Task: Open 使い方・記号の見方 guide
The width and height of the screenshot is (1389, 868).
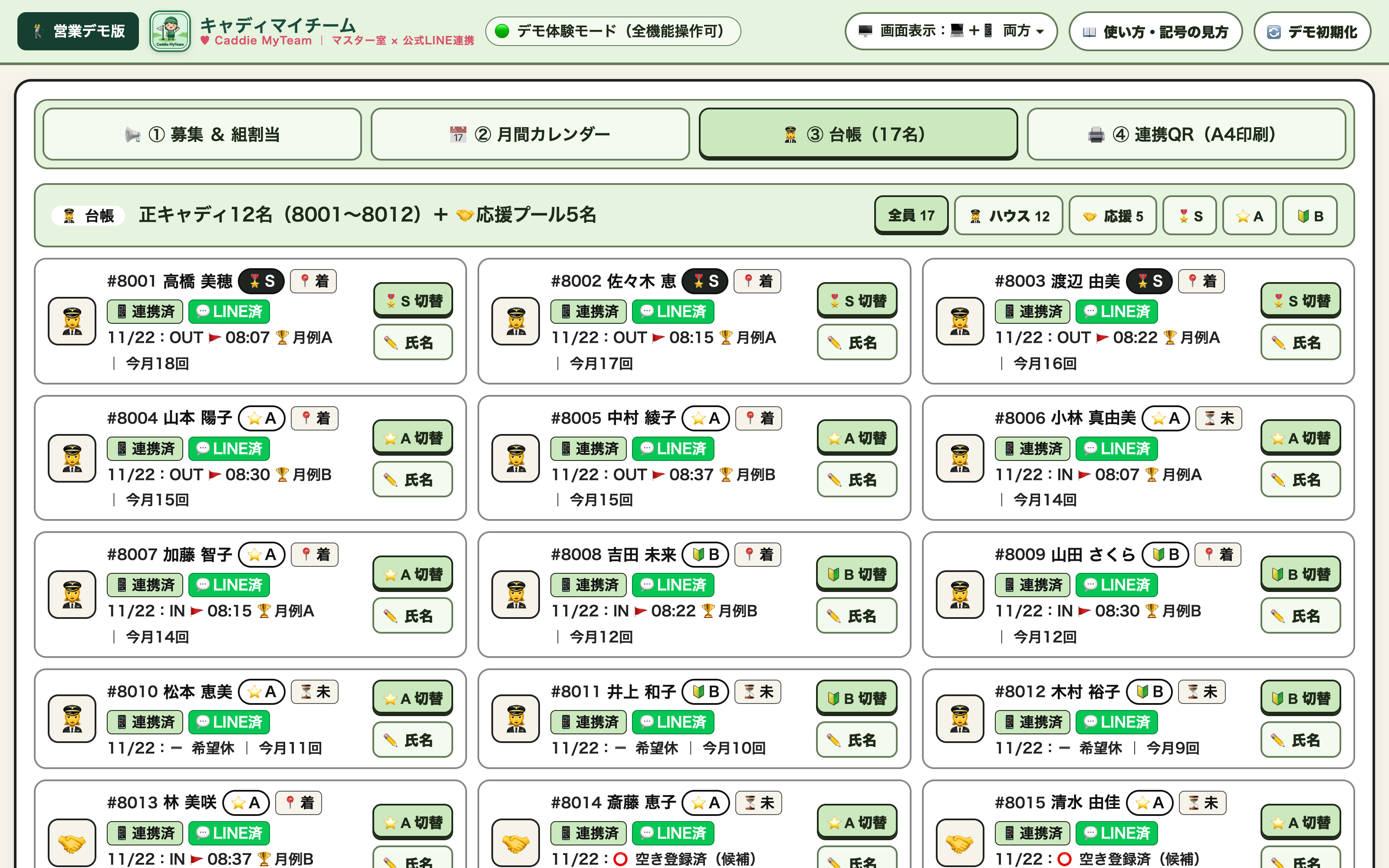Action: click(x=1155, y=31)
